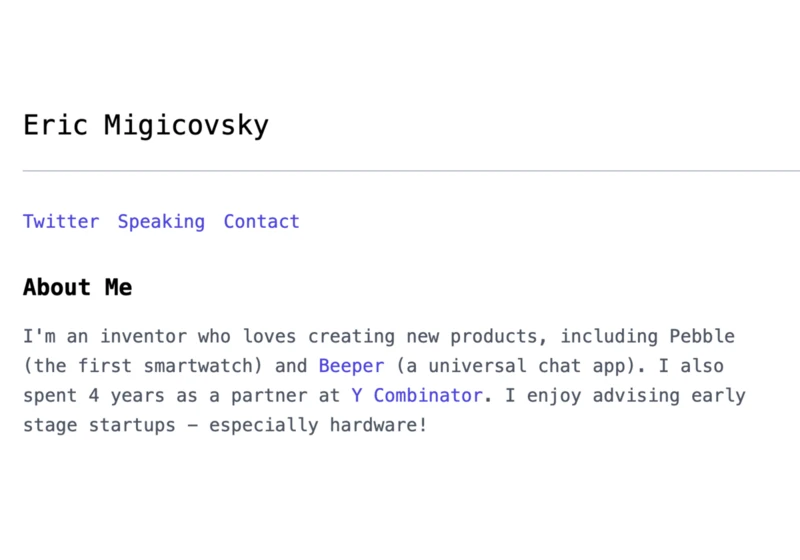This screenshot has width=800, height=560.
Task: Click the word "including" in first line
Action: coord(609,337)
